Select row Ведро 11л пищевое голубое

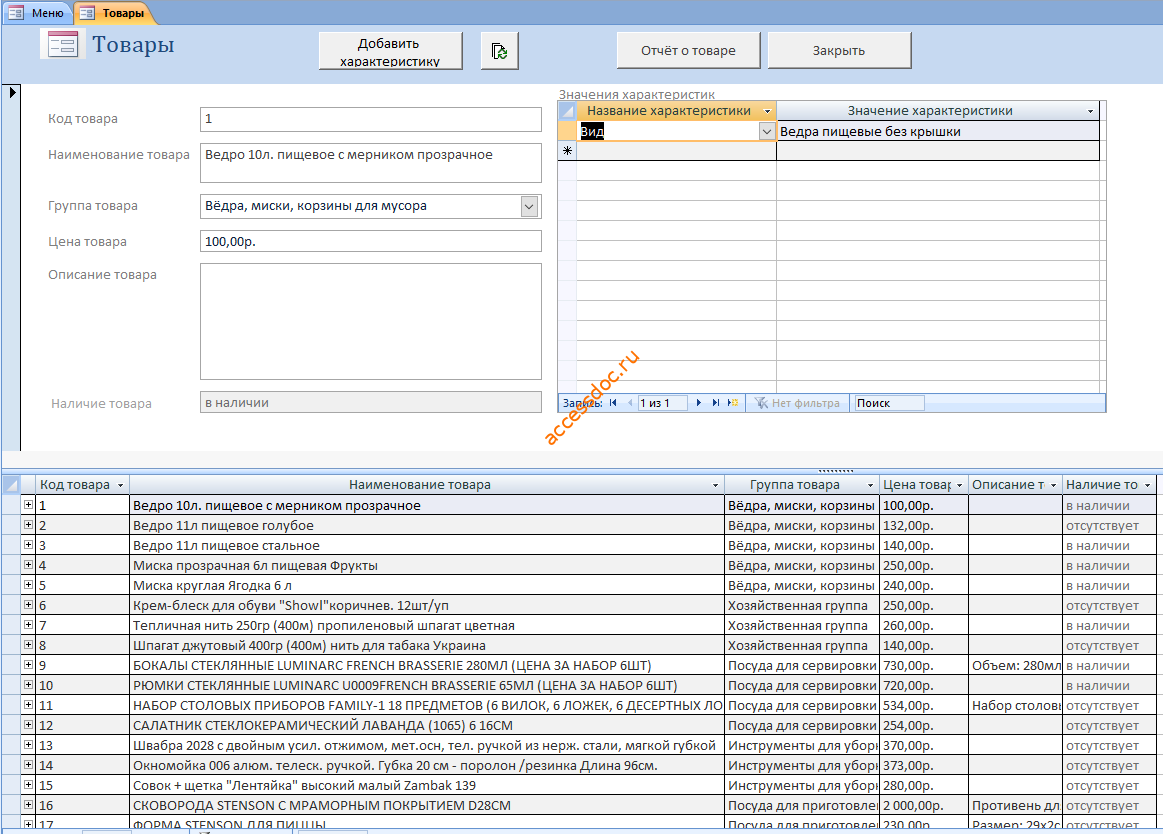pyautogui.click(x=427, y=525)
